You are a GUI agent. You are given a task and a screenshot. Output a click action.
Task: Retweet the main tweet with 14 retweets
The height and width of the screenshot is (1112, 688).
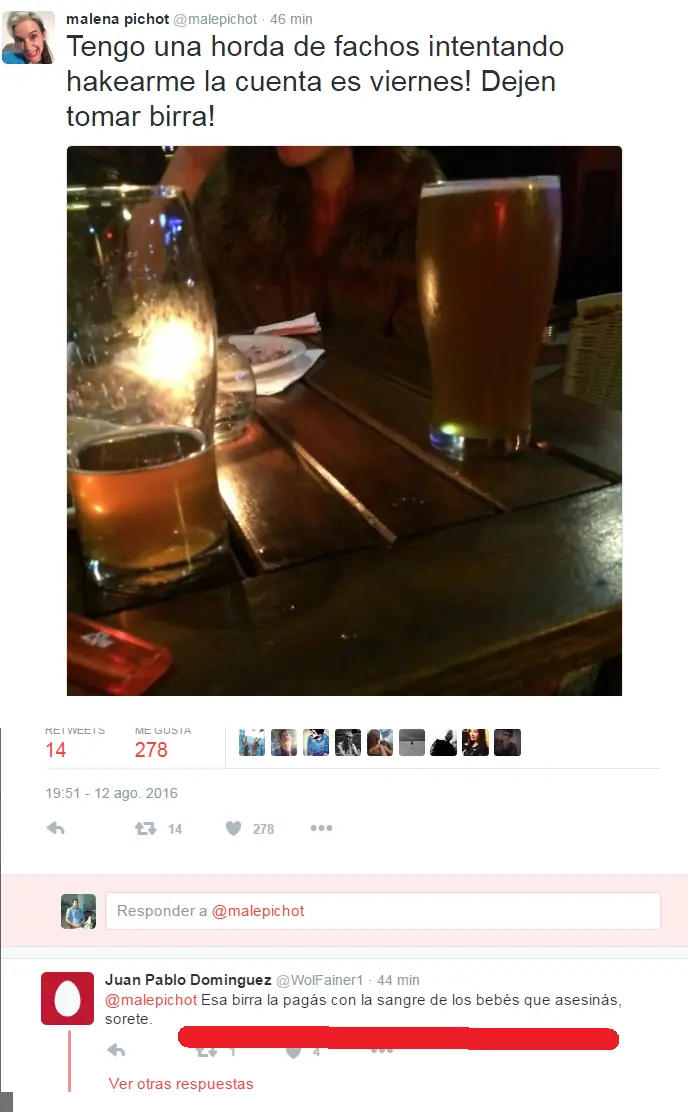[x=146, y=828]
